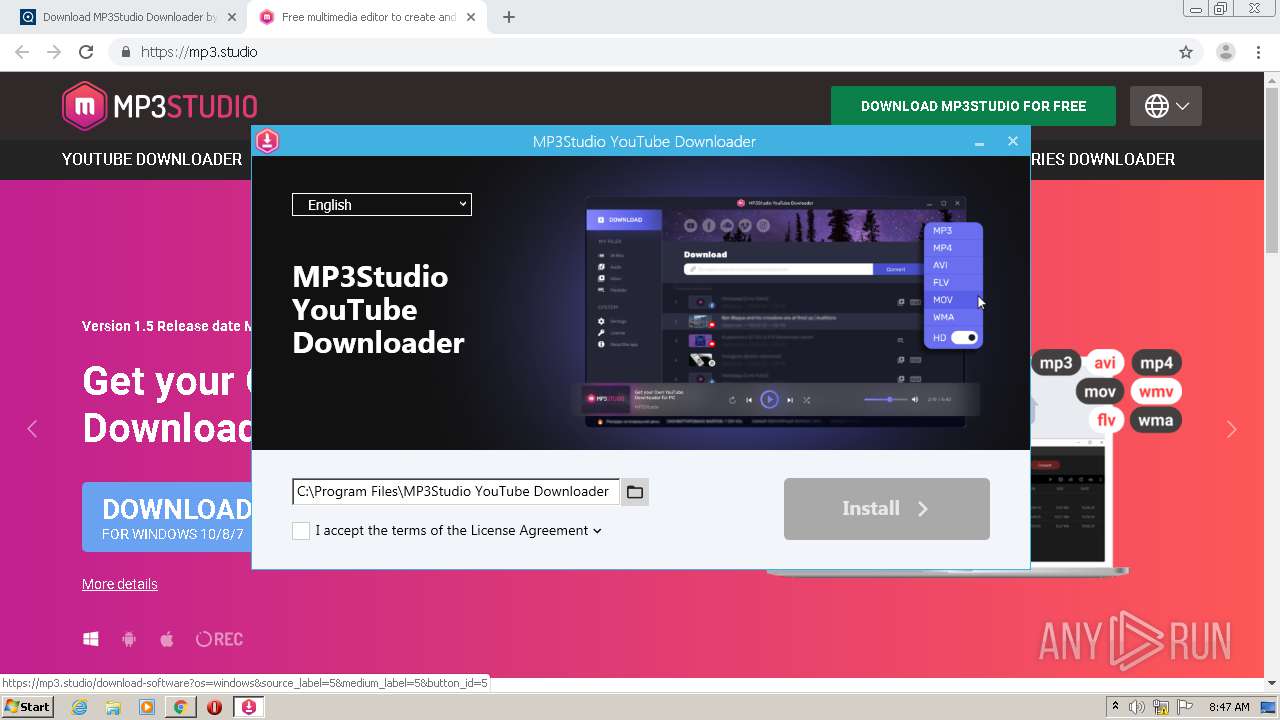Click Download MP3Studio For Free button
The height and width of the screenshot is (720, 1280).
pos(973,106)
